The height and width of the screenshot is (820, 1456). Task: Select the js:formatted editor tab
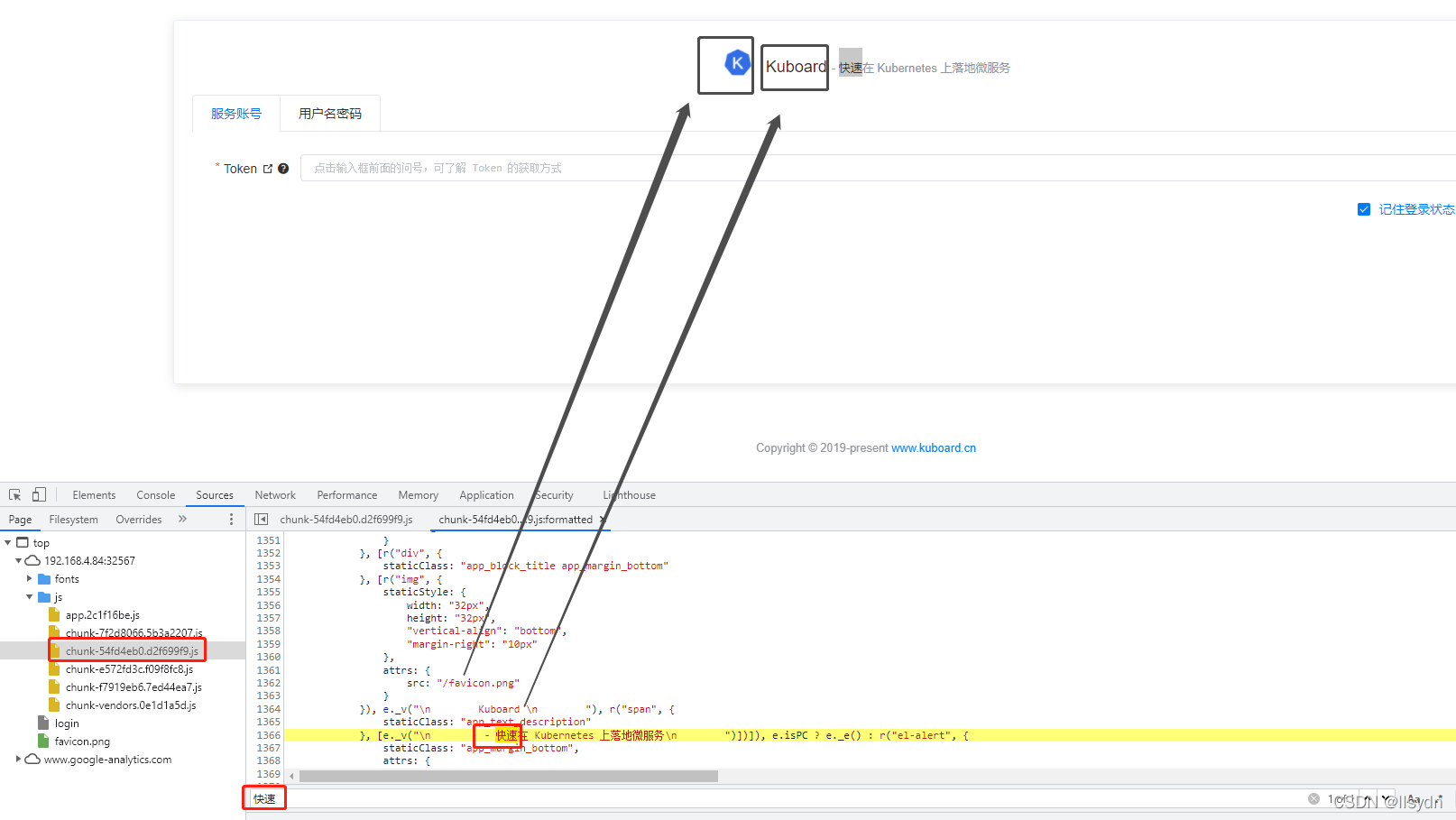coord(515,520)
